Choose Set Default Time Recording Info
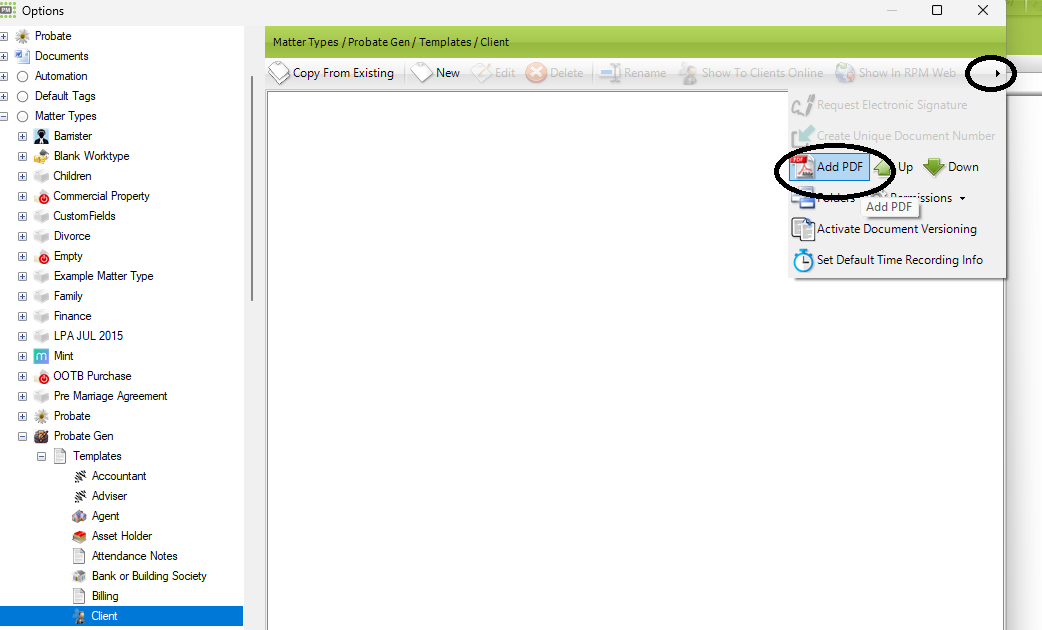Viewport: 1042px width, 630px height. (x=888, y=260)
